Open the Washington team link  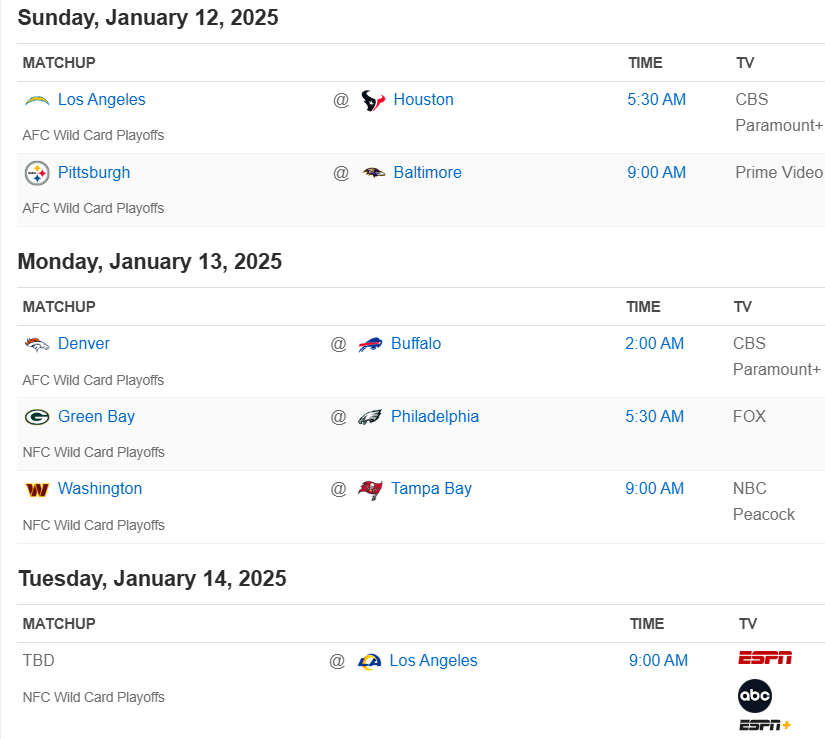[100, 489]
